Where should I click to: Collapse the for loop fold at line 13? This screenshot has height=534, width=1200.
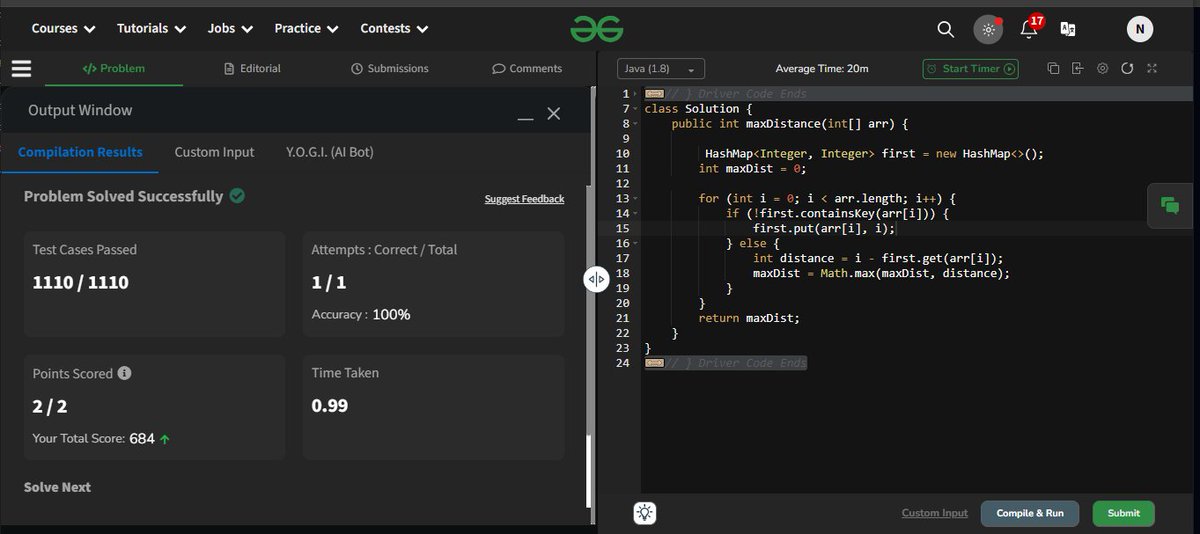[x=636, y=198]
